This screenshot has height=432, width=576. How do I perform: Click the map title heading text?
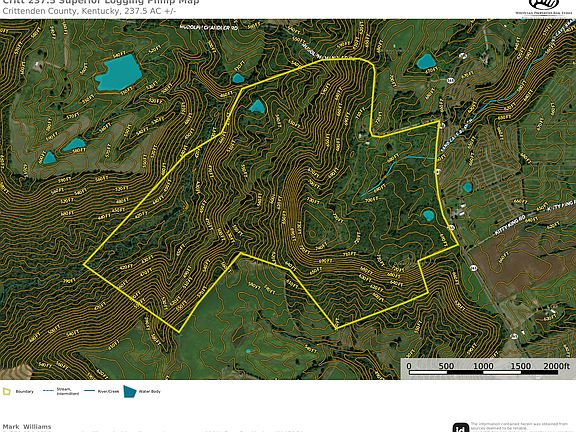pyautogui.click(x=101, y=2)
